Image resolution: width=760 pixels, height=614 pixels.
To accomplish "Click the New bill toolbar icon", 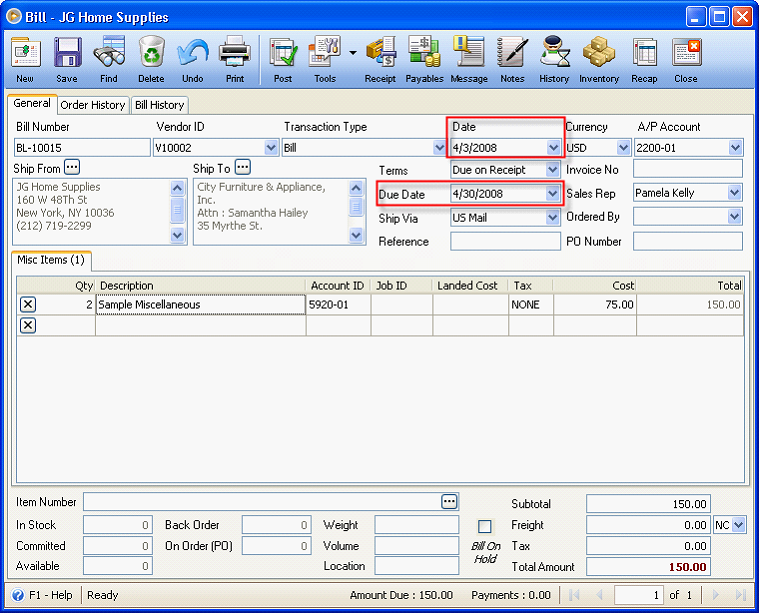I will (25, 52).
